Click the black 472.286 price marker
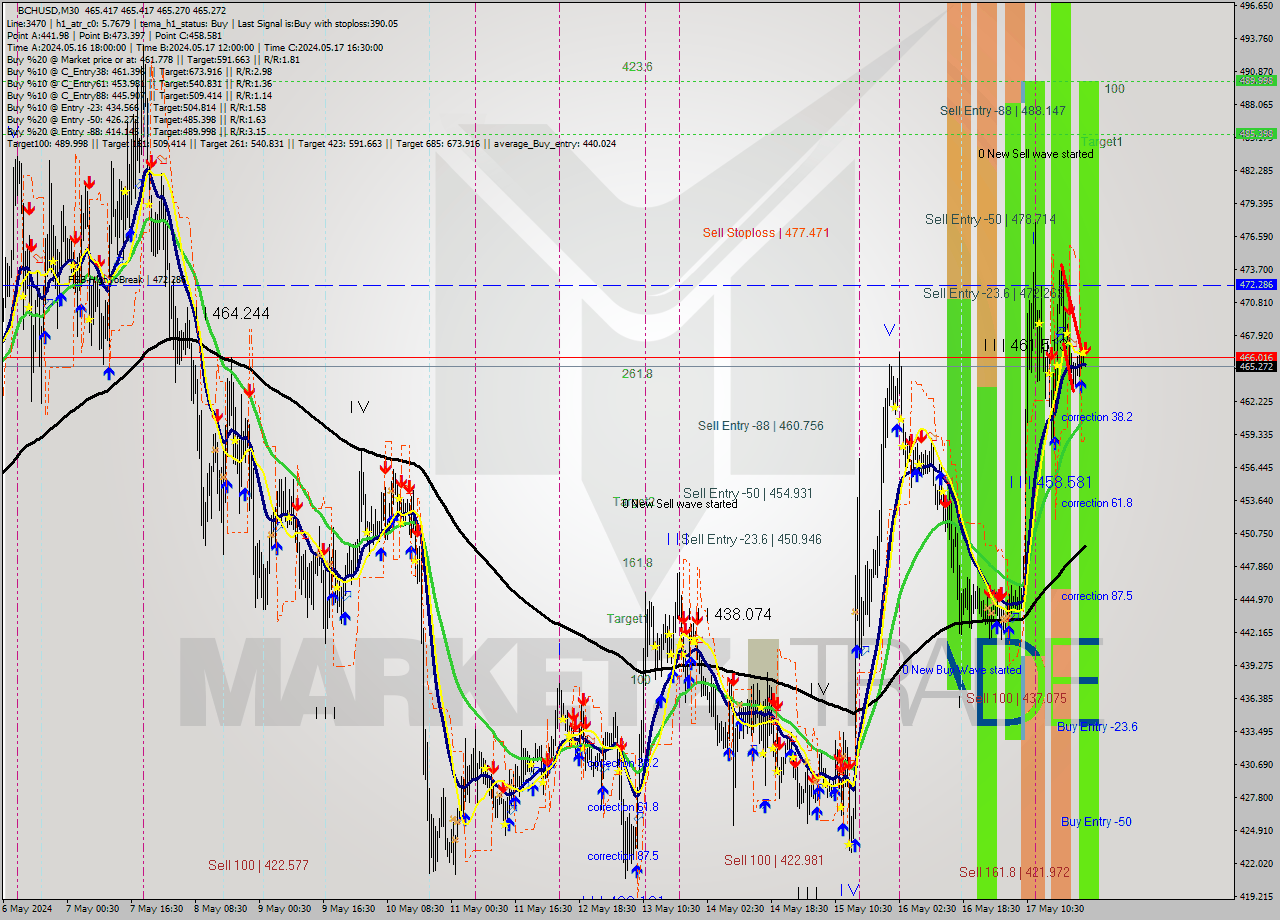Viewport: 1280px width, 920px height. (1256, 285)
